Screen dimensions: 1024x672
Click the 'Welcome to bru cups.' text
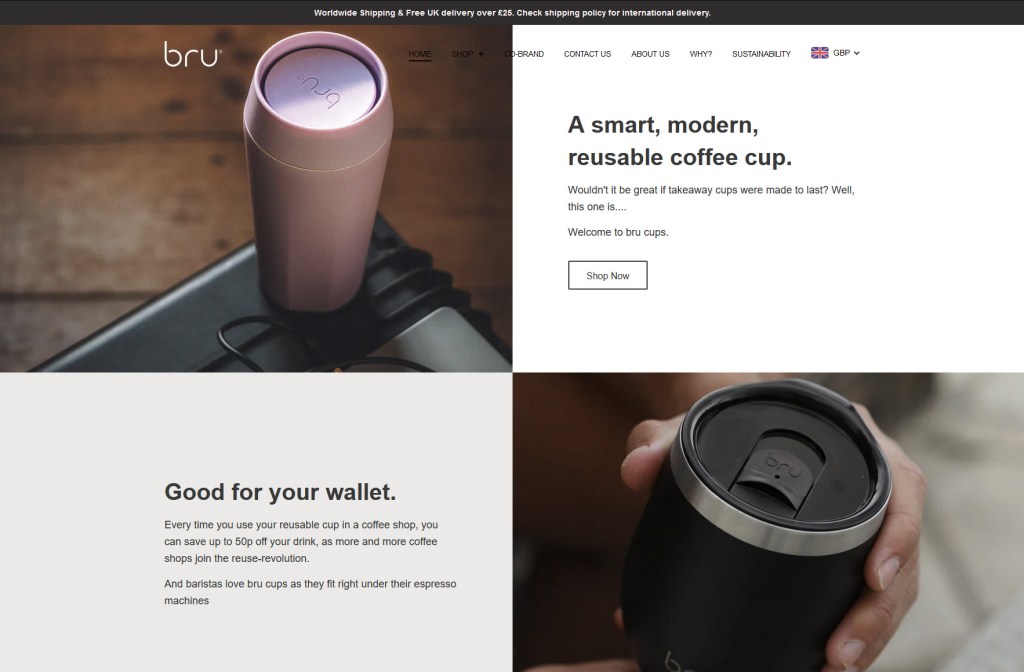(618, 232)
